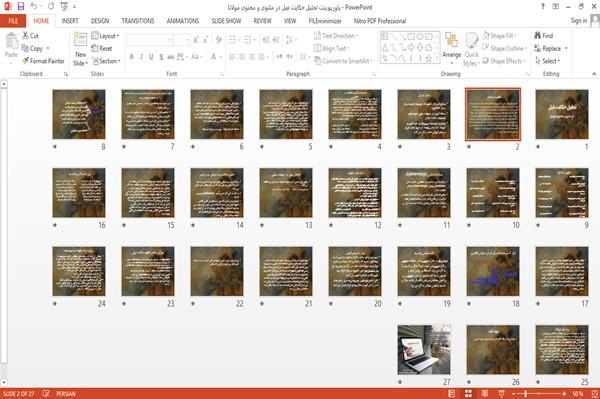Click slide sorter scroll down arrow
Screen dimensions: 600x399
[x=4, y=382]
